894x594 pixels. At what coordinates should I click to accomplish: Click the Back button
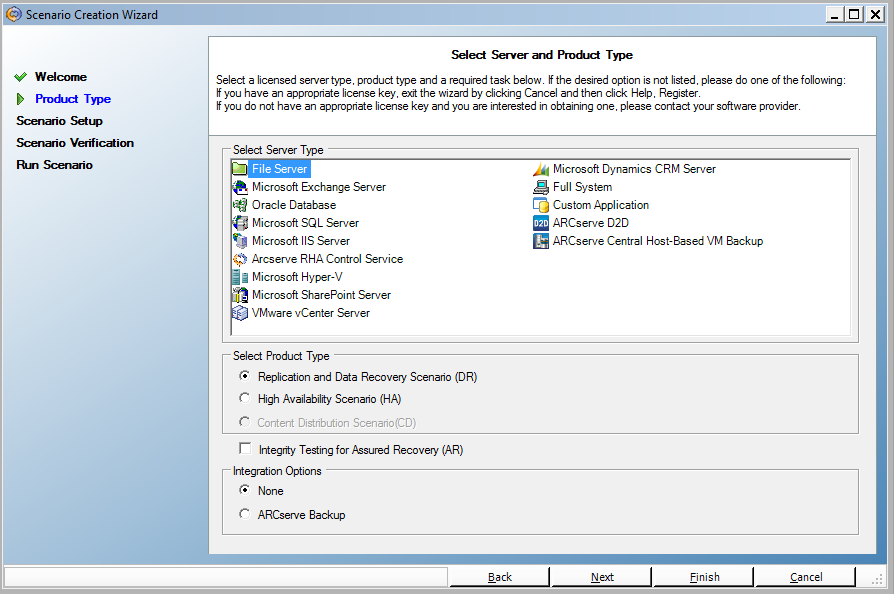(x=499, y=577)
